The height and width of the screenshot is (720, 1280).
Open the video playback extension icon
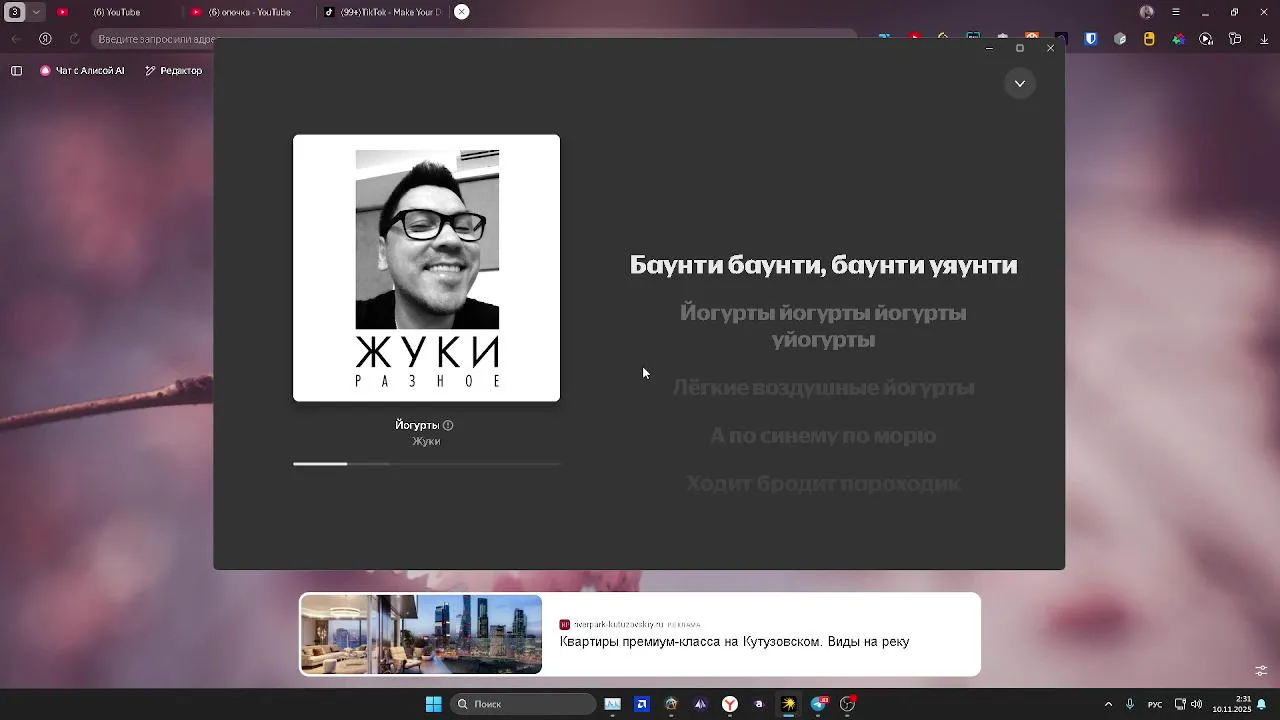point(1206,39)
